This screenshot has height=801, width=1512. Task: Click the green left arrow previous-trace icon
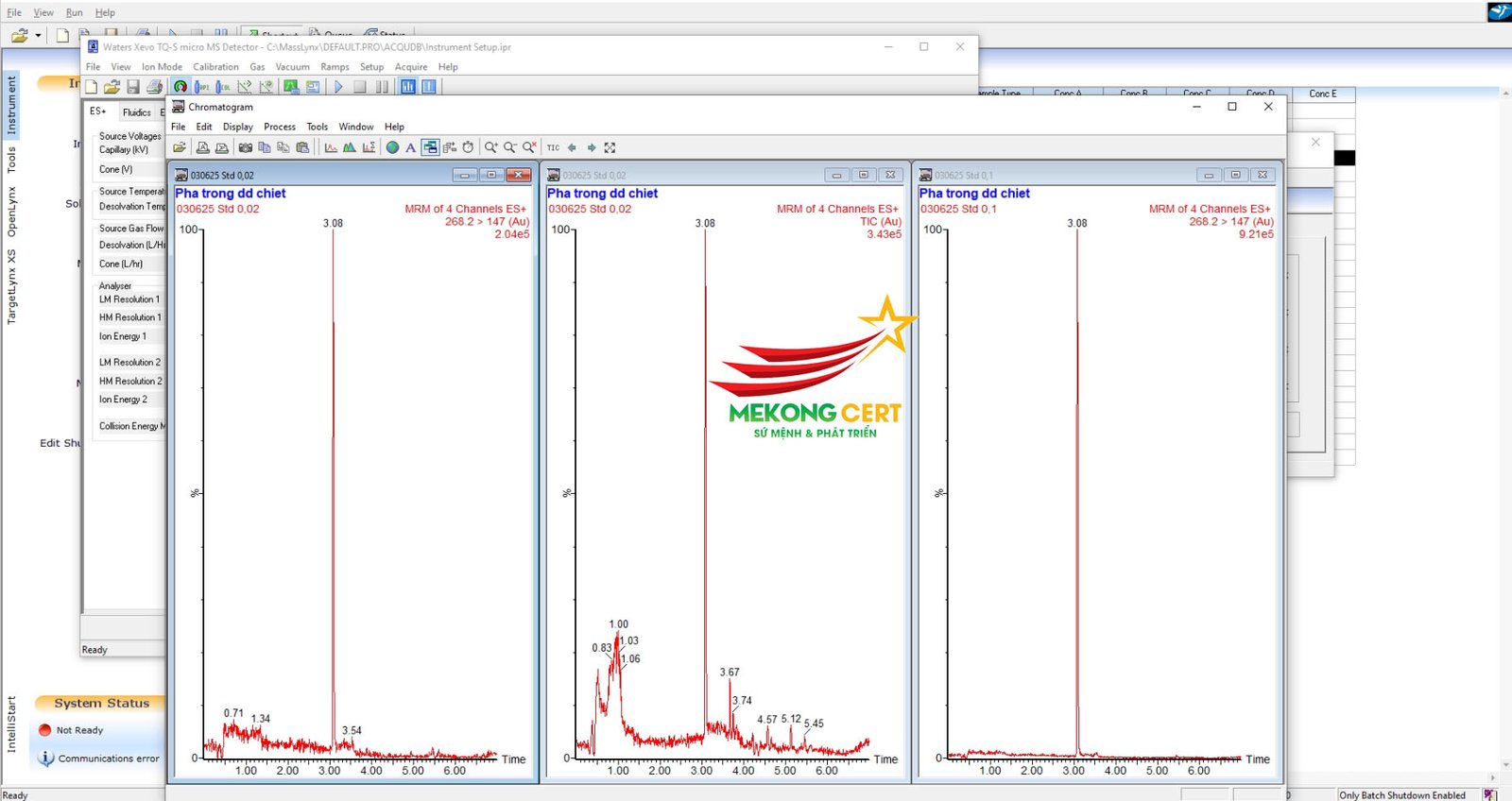coord(572,147)
